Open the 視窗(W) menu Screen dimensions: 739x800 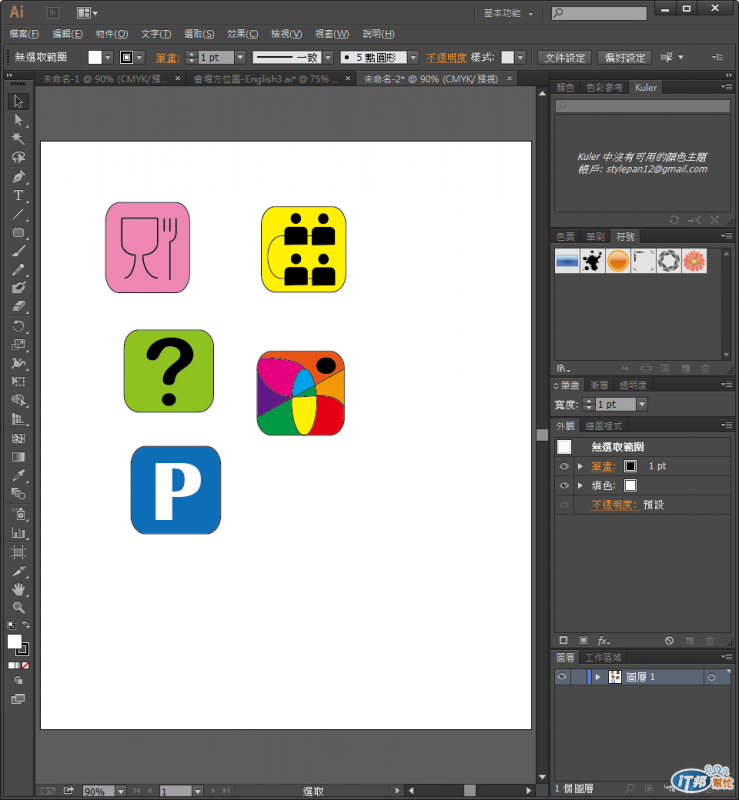pyautogui.click(x=332, y=34)
